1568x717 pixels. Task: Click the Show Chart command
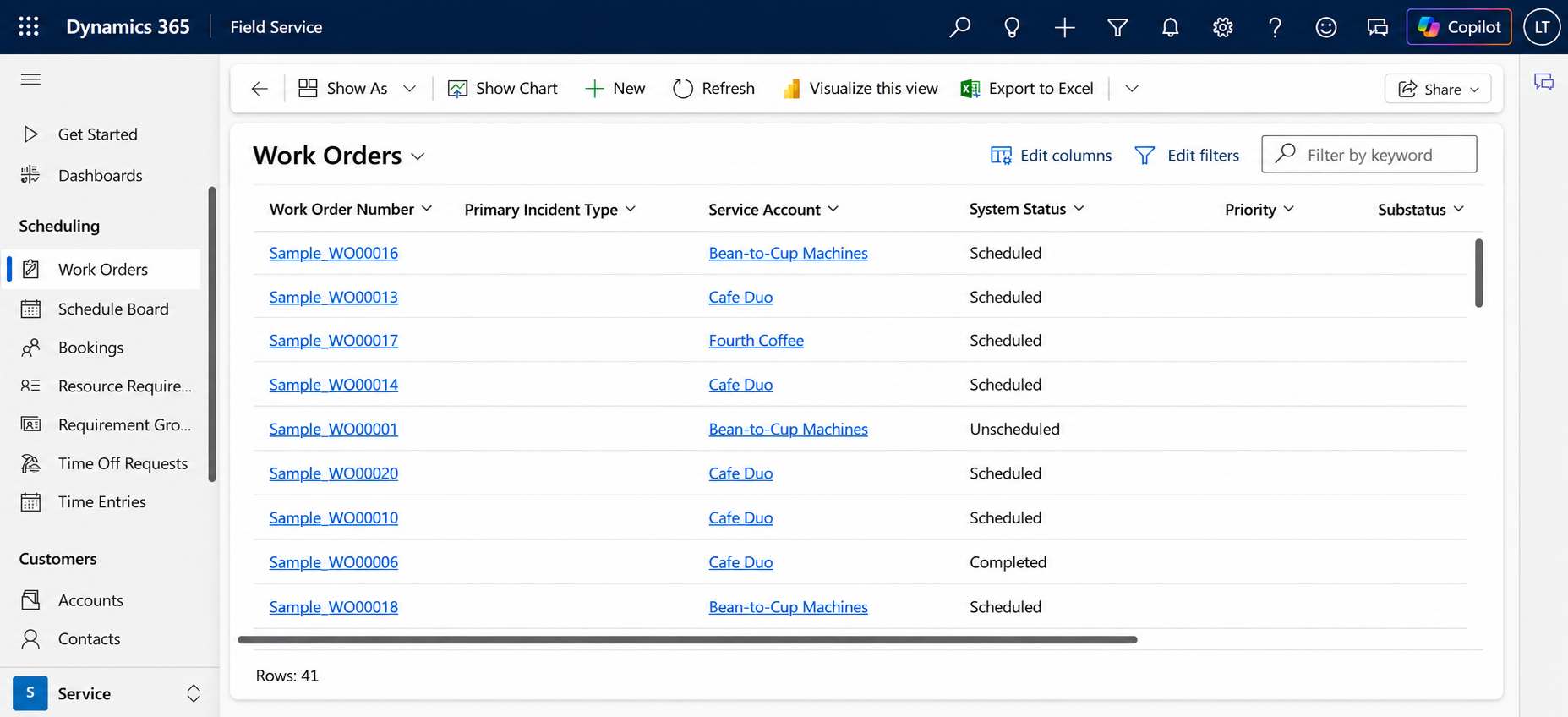(x=503, y=89)
